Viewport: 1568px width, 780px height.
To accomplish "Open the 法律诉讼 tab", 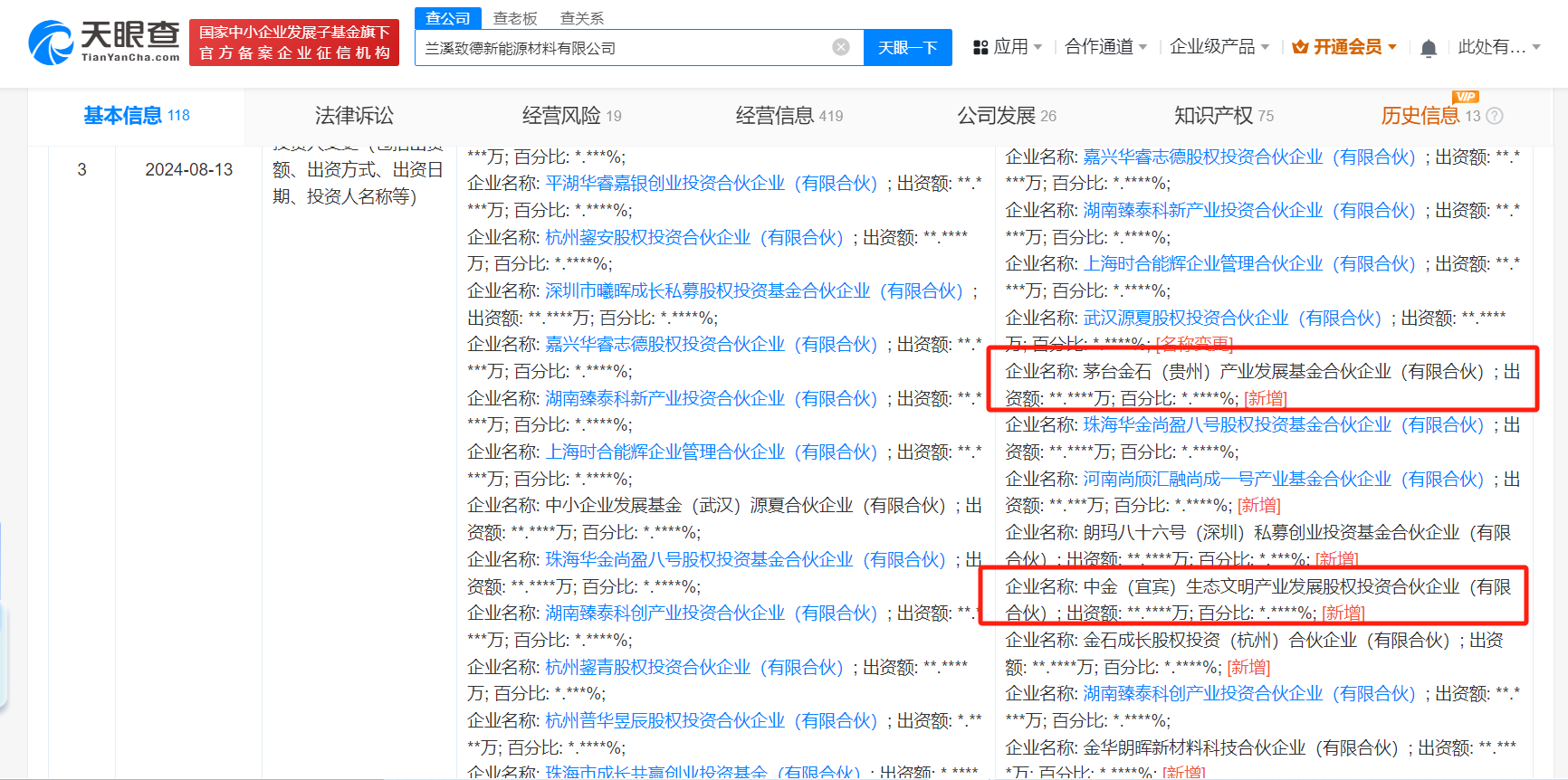I will (354, 116).
